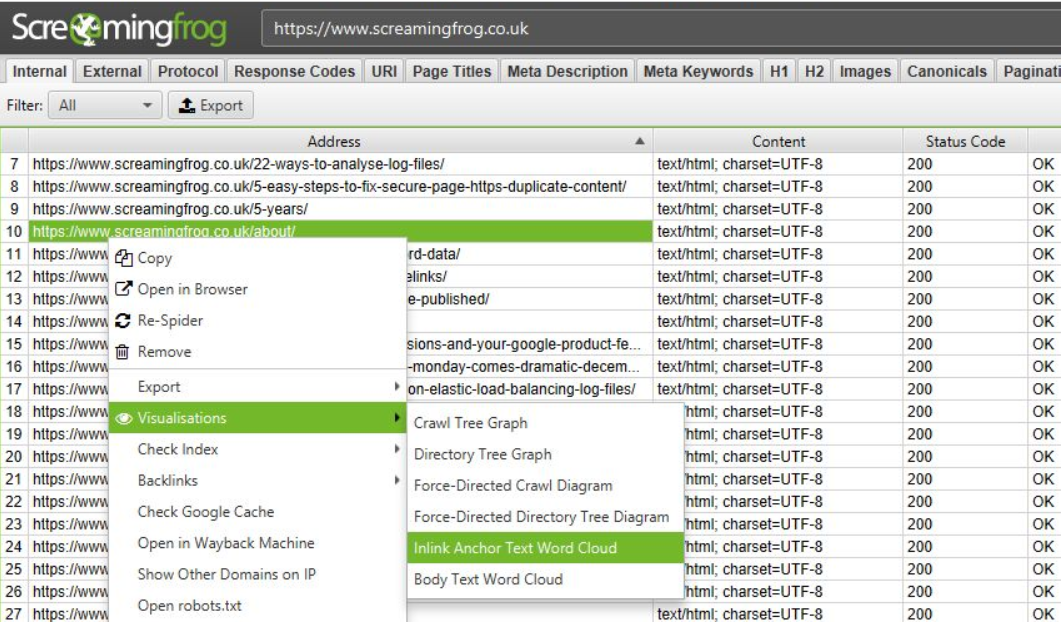Switch to the H2 tab

814,71
